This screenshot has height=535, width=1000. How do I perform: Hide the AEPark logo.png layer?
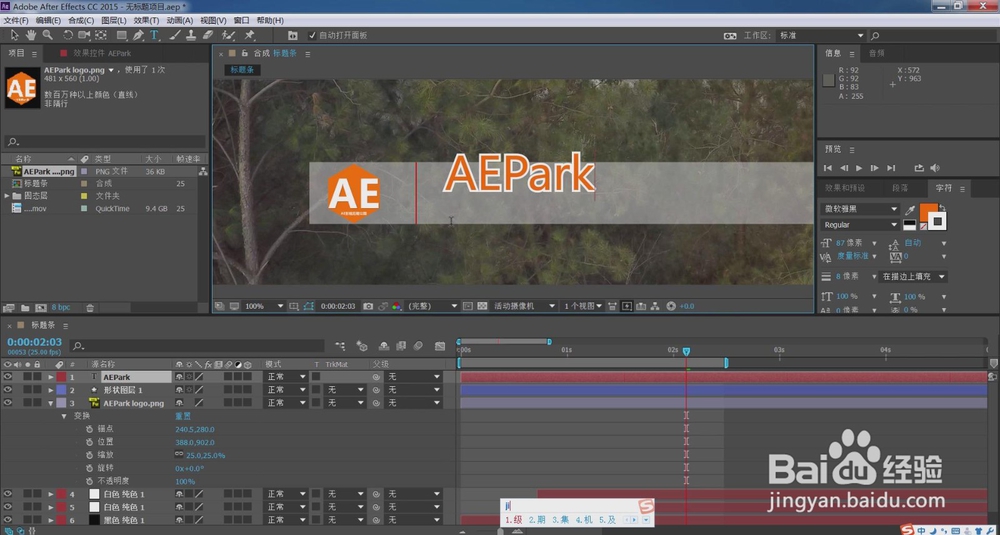[x=8, y=403]
